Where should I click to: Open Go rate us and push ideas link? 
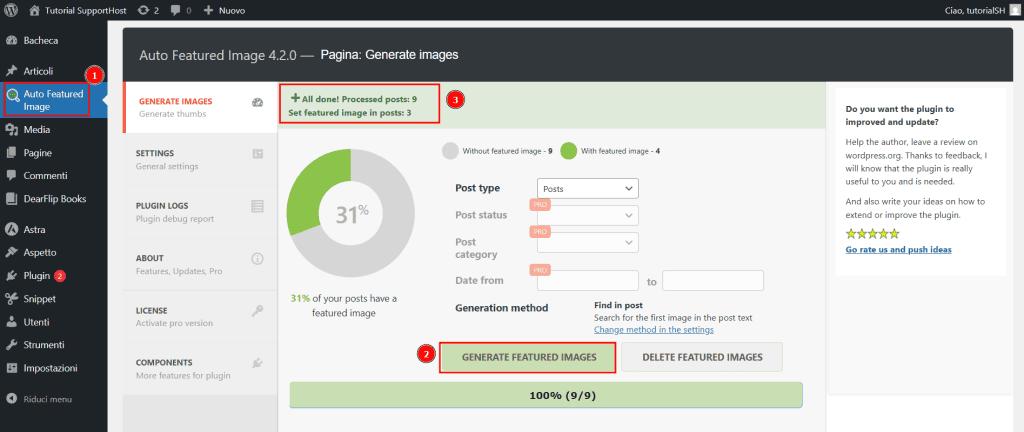click(x=899, y=250)
